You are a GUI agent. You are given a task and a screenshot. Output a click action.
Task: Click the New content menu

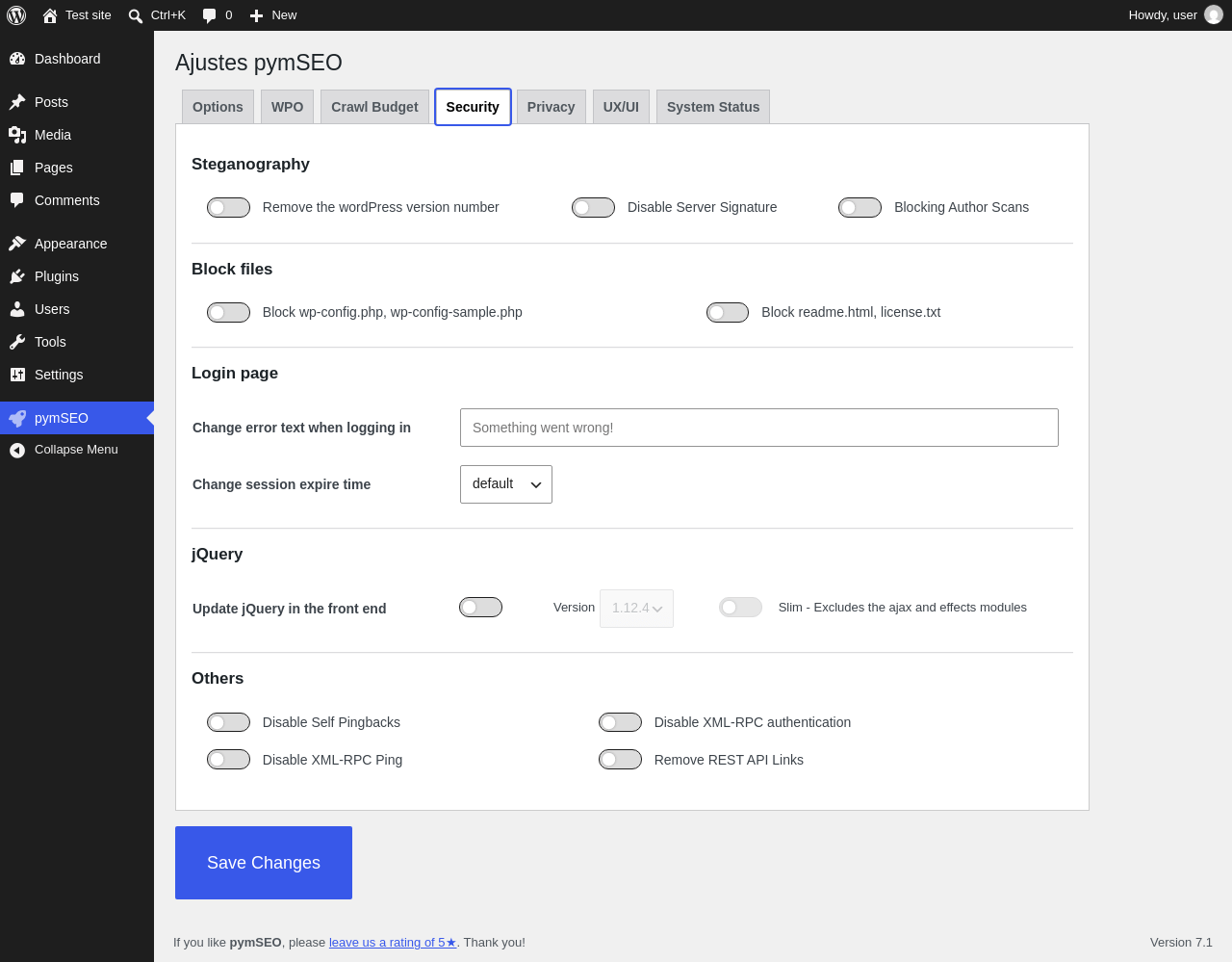coord(273,15)
